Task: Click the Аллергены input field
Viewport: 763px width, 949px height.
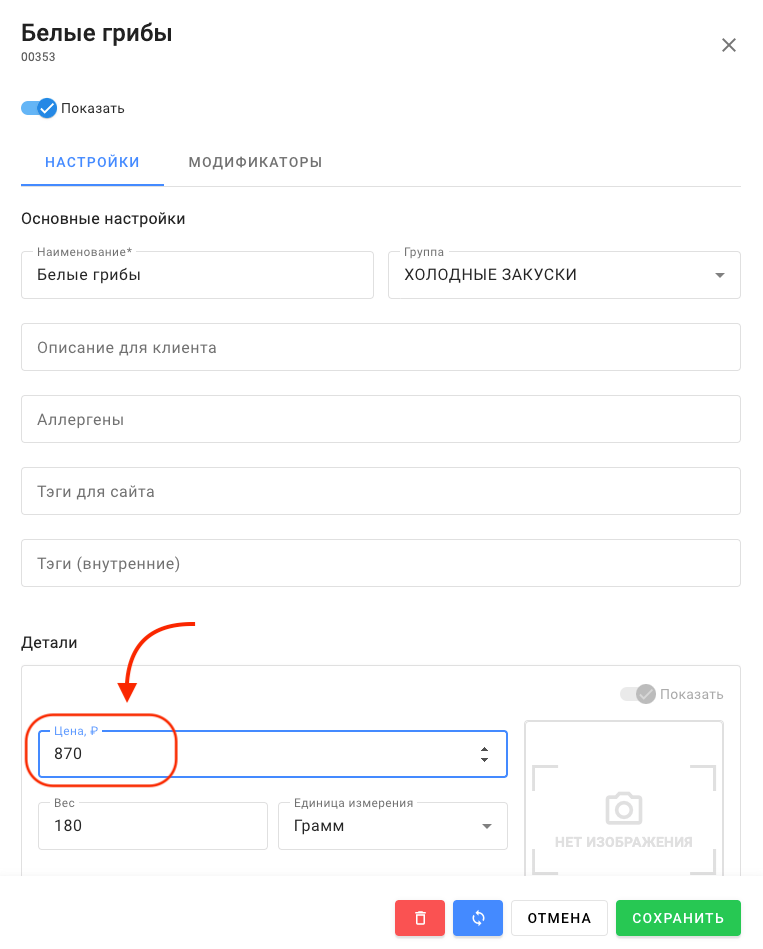Action: (x=380, y=419)
